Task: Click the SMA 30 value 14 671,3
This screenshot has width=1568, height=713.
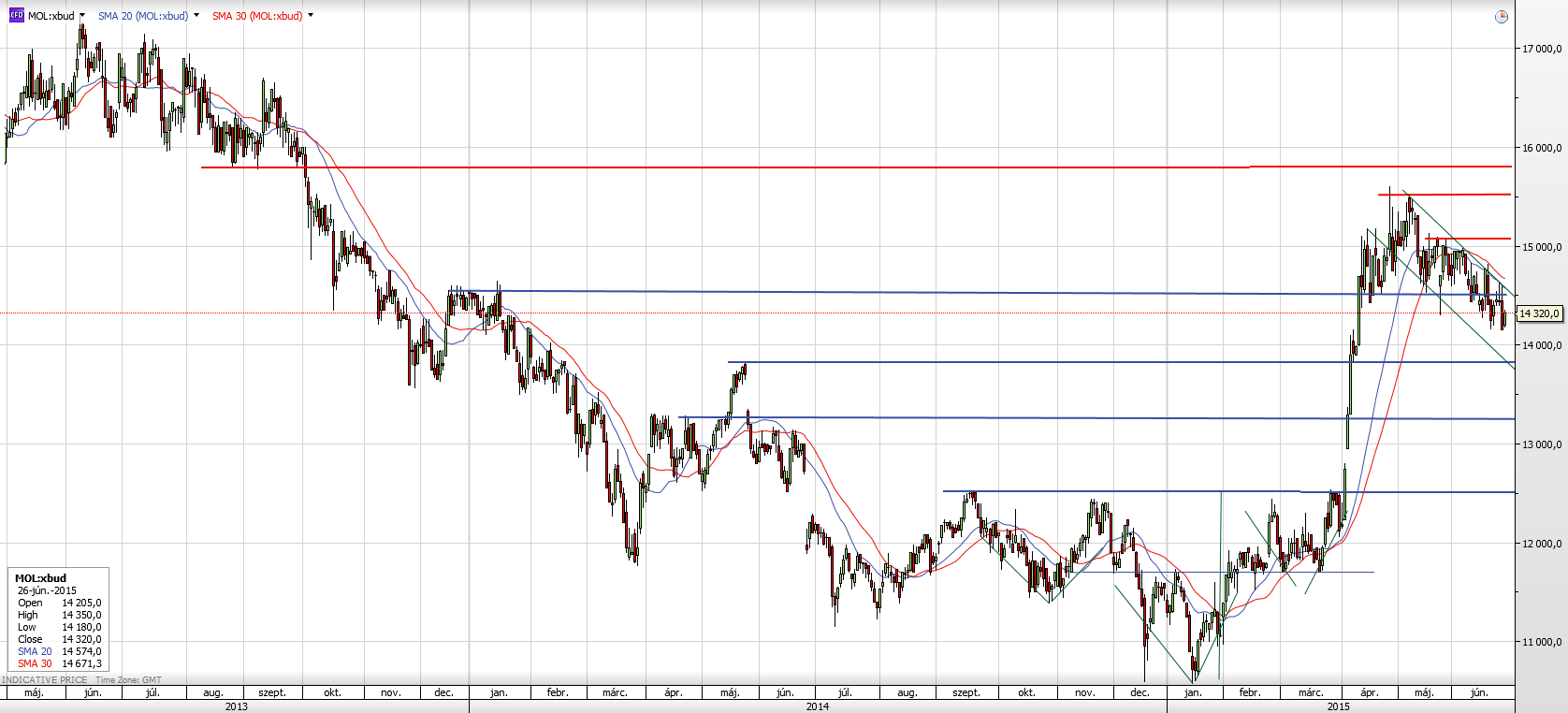Action: (x=81, y=663)
